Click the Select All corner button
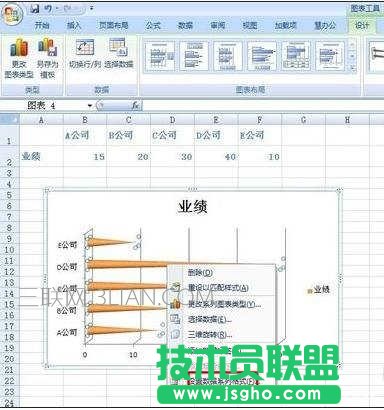Viewport: 384px width, 410px height. (x=10, y=120)
